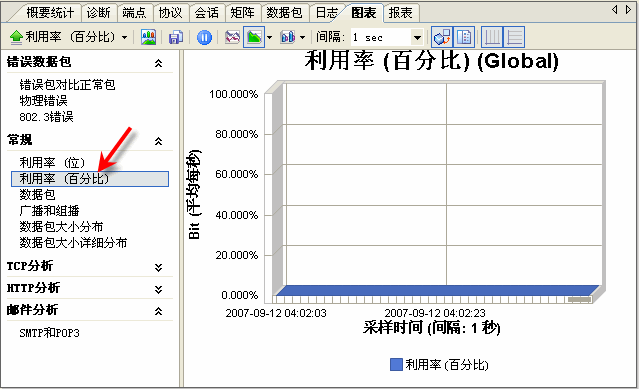Open the 物理错误 chart
This screenshot has height=389, width=639.
click(43, 101)
